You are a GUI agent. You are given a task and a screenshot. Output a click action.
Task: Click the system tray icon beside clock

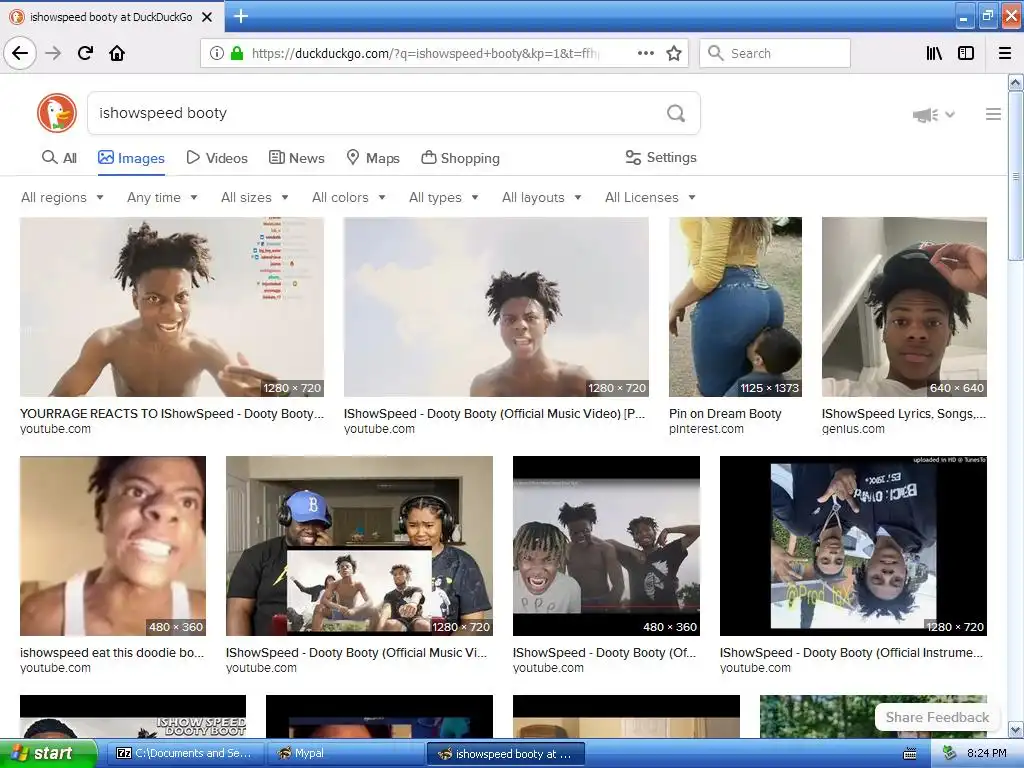tap(950, 754)
